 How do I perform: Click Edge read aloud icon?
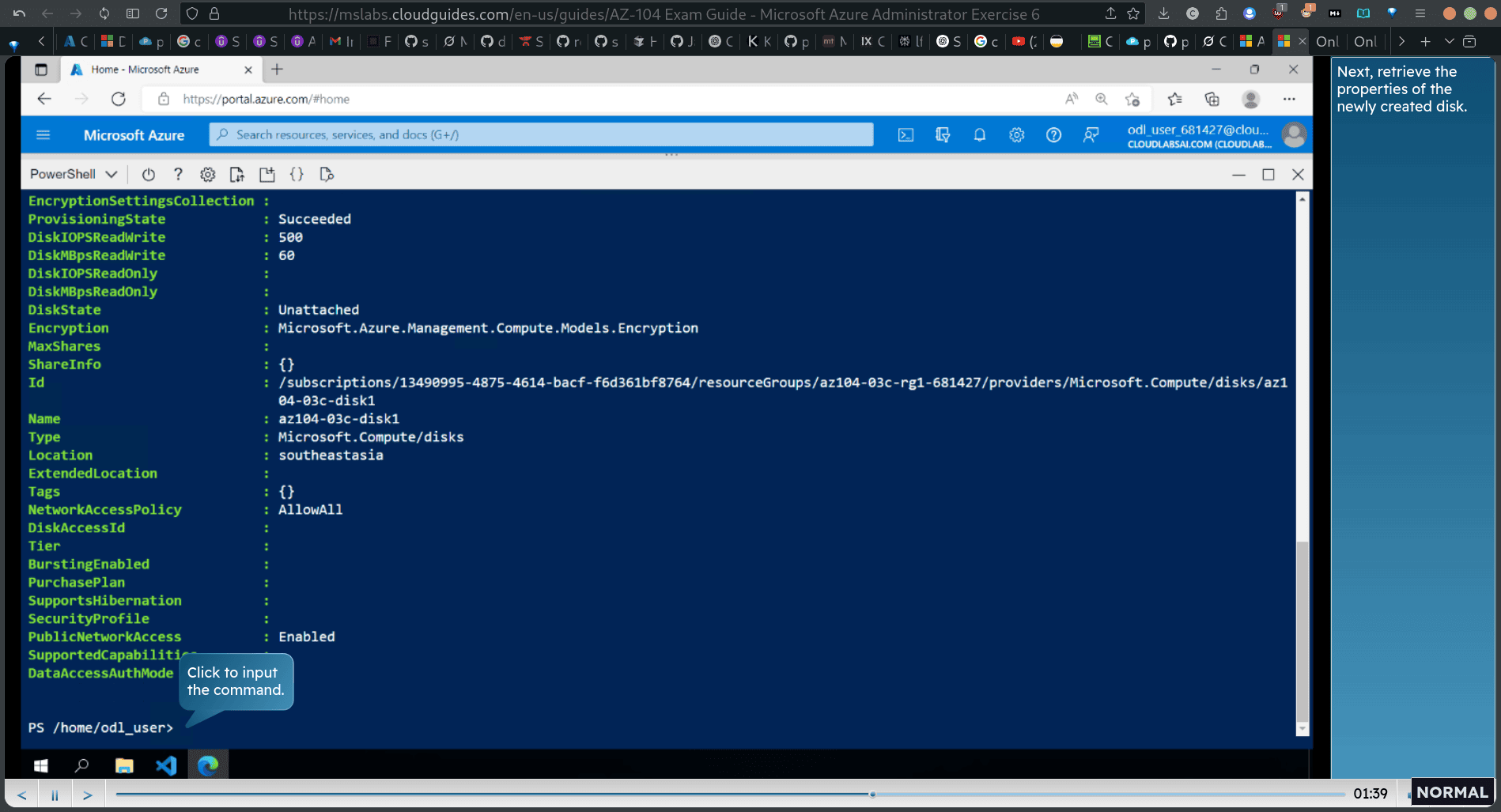click(1072, 99)
